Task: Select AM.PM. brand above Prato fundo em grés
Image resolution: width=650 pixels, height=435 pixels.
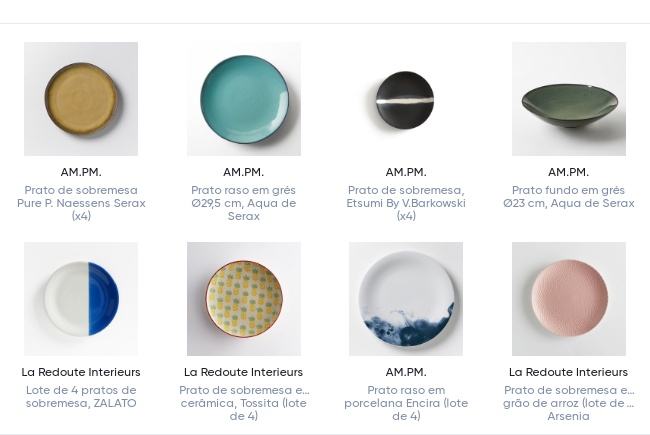Action: pyautogui.click(x=568, y=172)
